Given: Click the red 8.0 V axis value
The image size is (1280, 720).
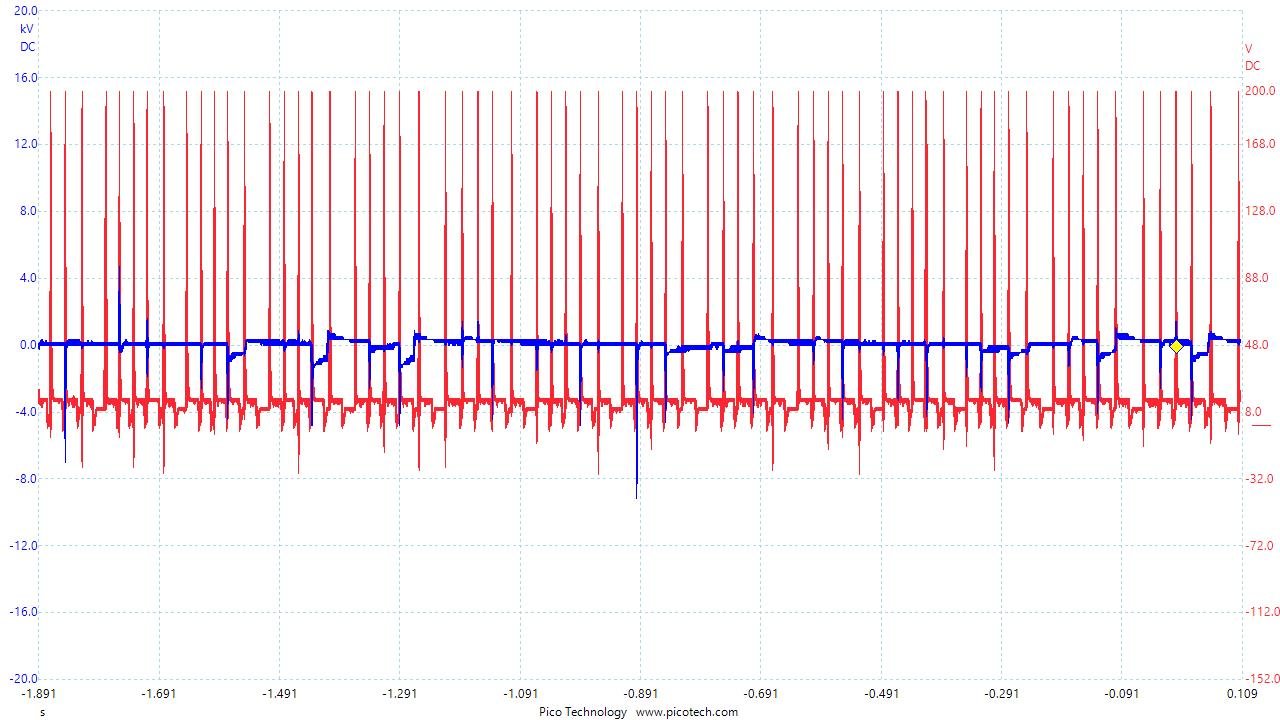Looking at the screenshot, I should 1255,412.
